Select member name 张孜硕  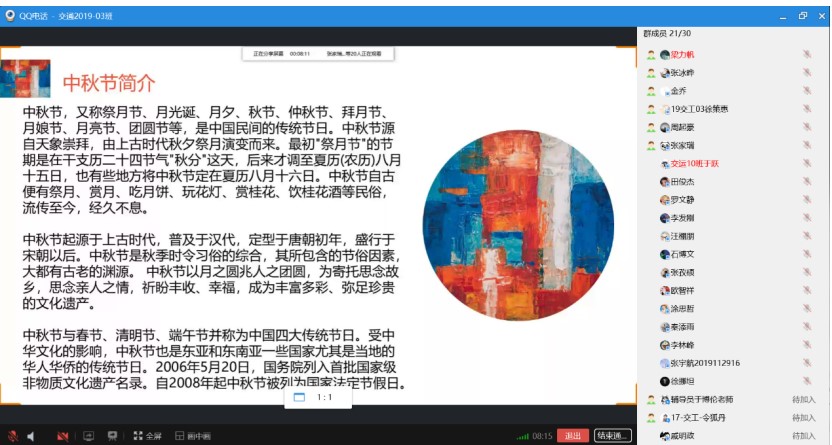pyautogui.click(x=682, y=272)
